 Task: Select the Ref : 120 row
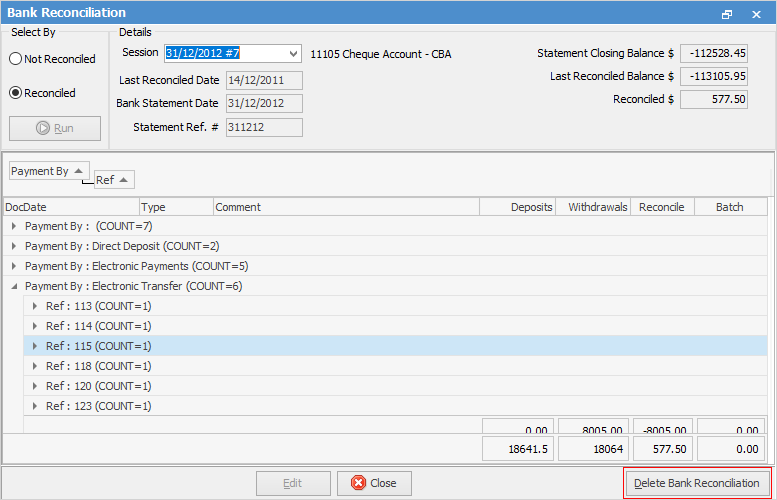[x=98, y=386]
